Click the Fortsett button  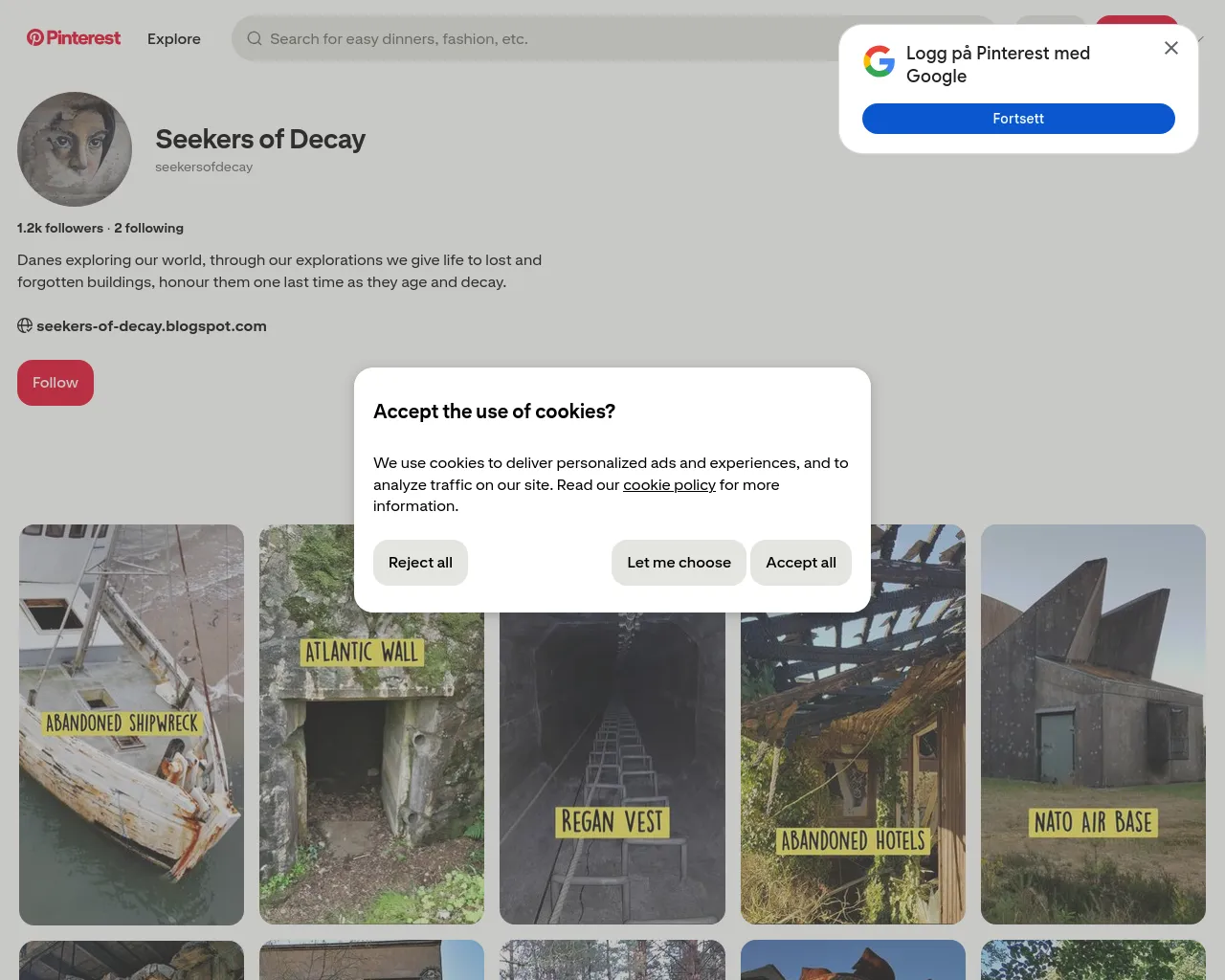[x=1018, y=119]
